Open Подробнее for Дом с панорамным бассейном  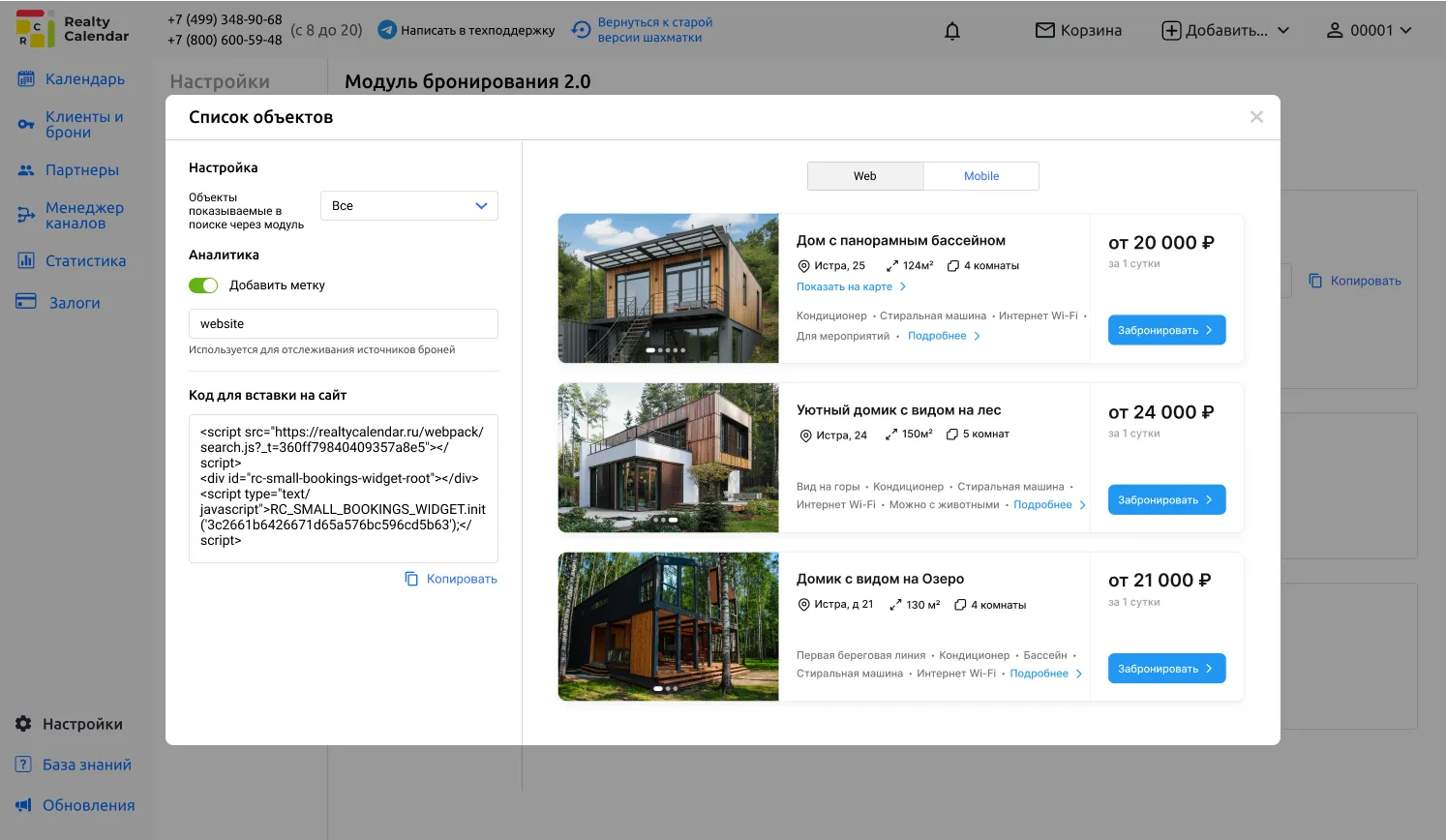click(945, 336)
